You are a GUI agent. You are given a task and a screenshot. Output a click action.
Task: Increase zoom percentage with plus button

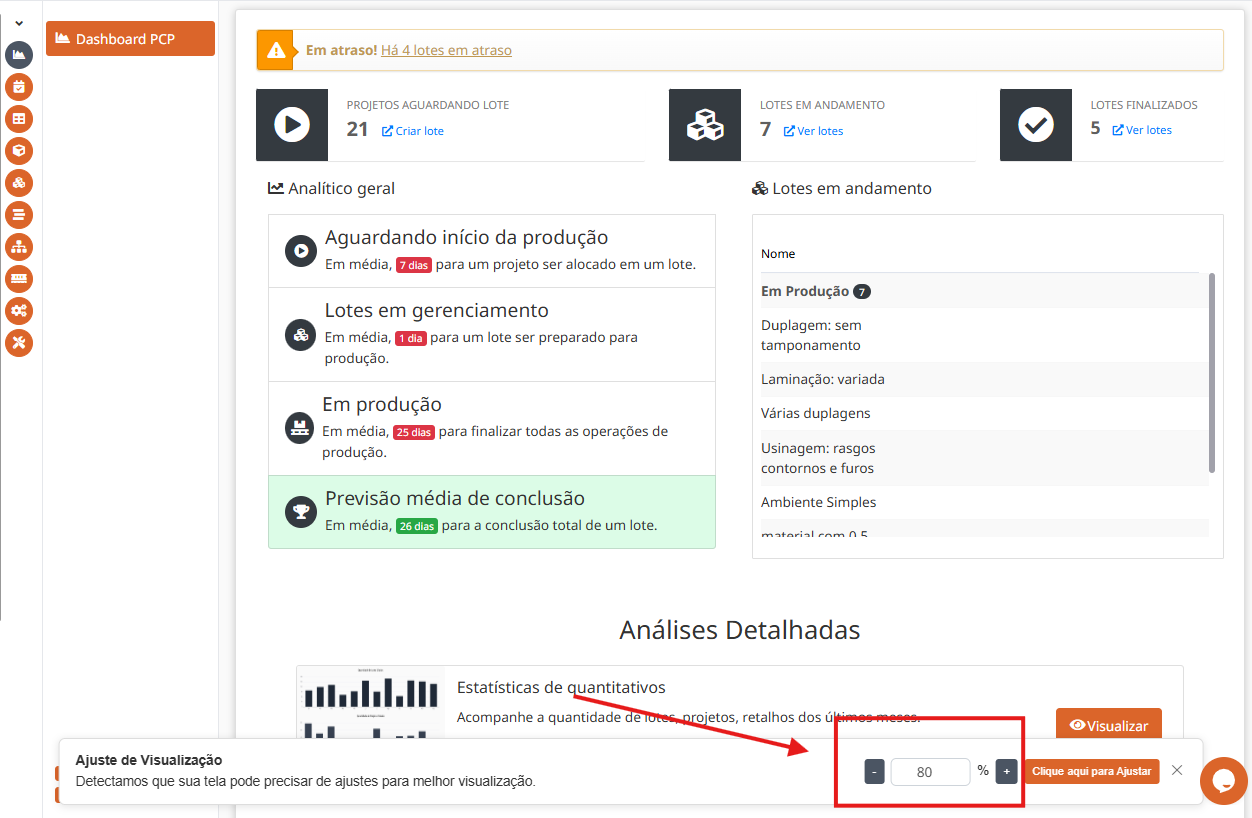pyautogui.click(x=1006, y=772)
